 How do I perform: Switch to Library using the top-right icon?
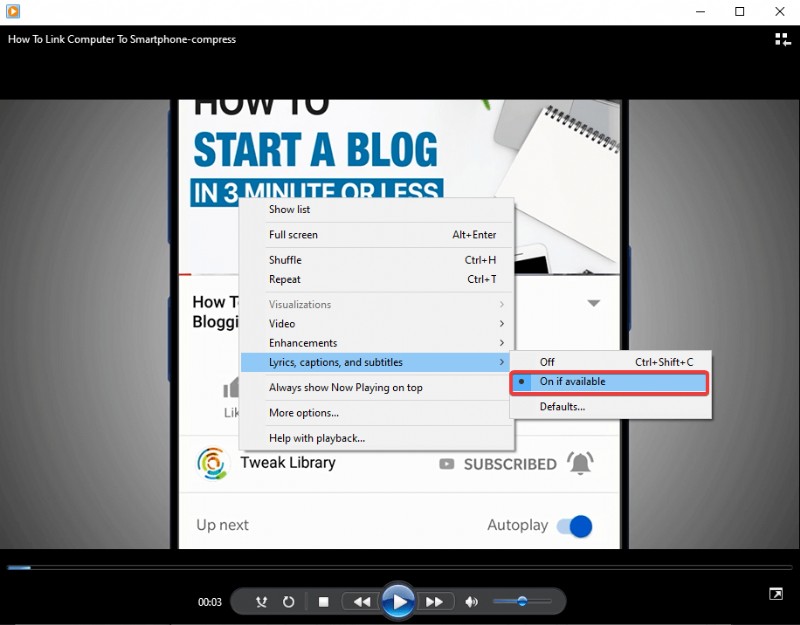pos(784,40)
